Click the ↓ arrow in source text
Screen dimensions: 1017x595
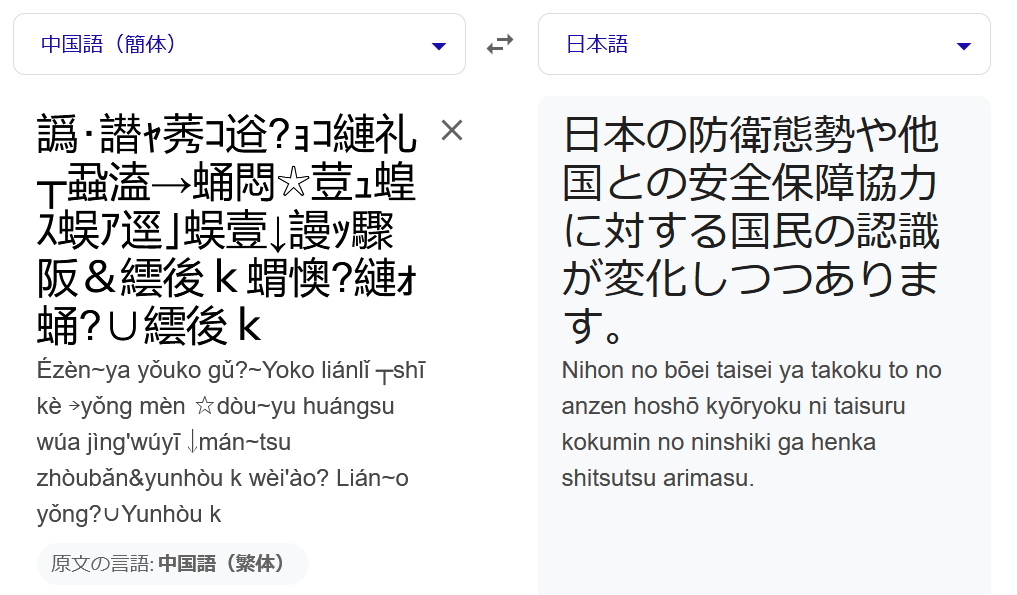278,233
